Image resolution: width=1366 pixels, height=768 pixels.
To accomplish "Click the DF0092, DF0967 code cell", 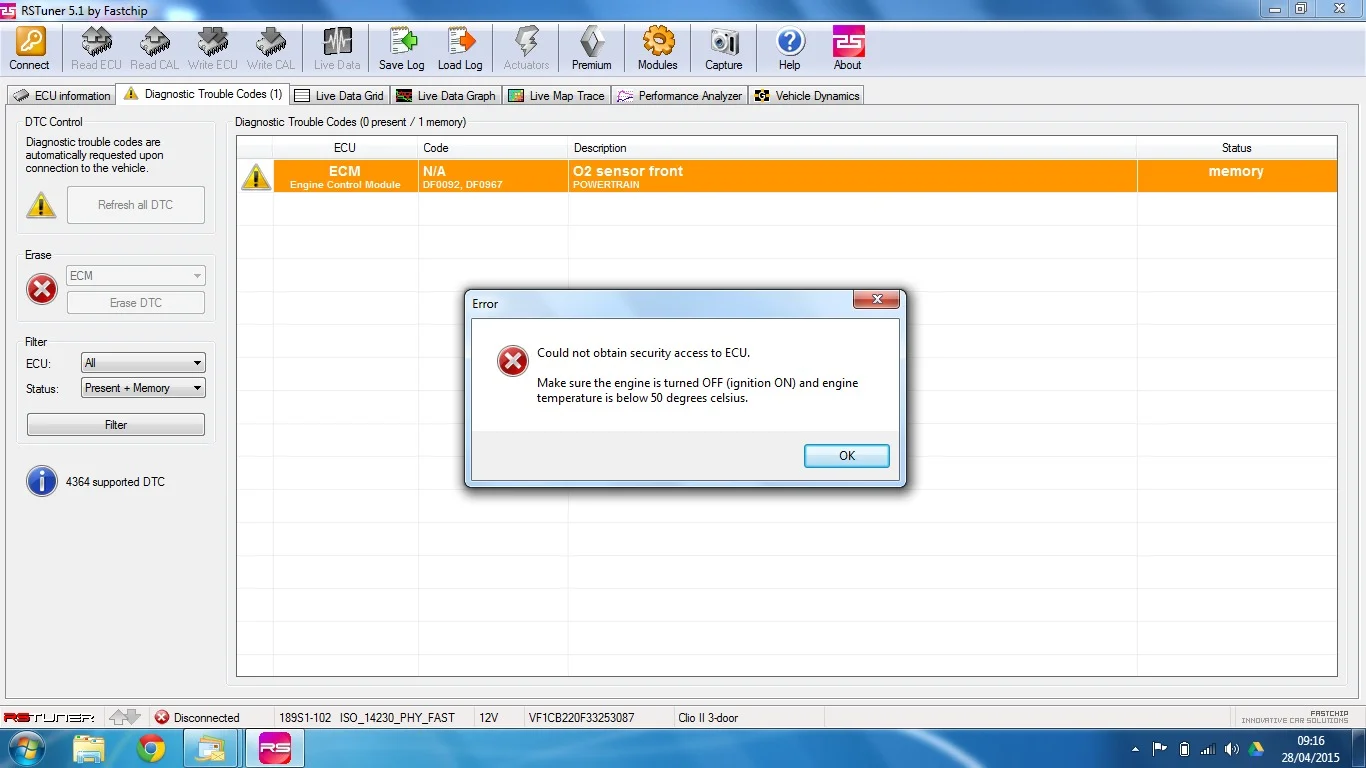I will click(x=493, y=176).
